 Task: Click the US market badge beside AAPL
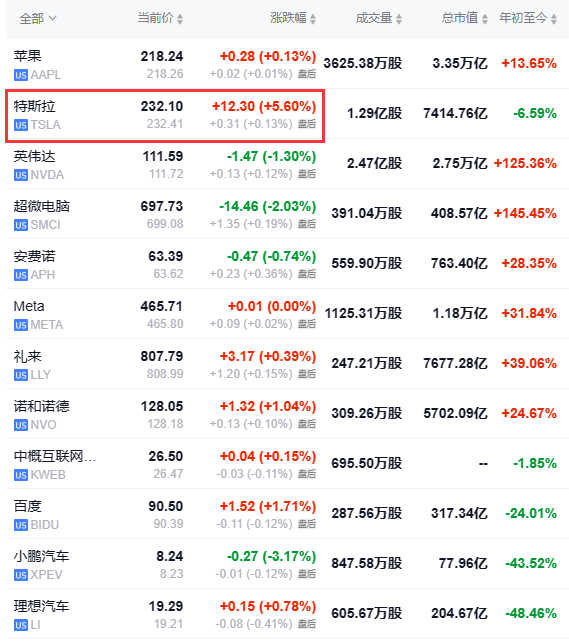point(20,75)
